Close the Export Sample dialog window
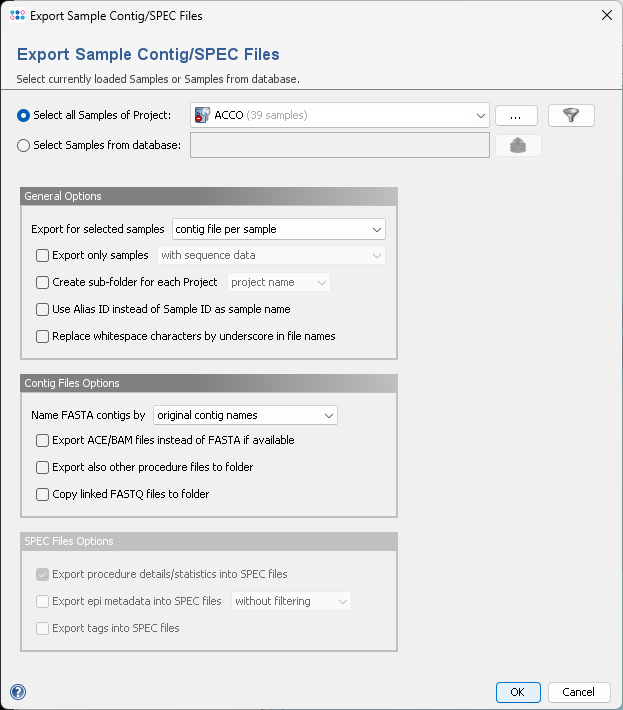The width and height of the screenshot is (623, 710). 605,16
